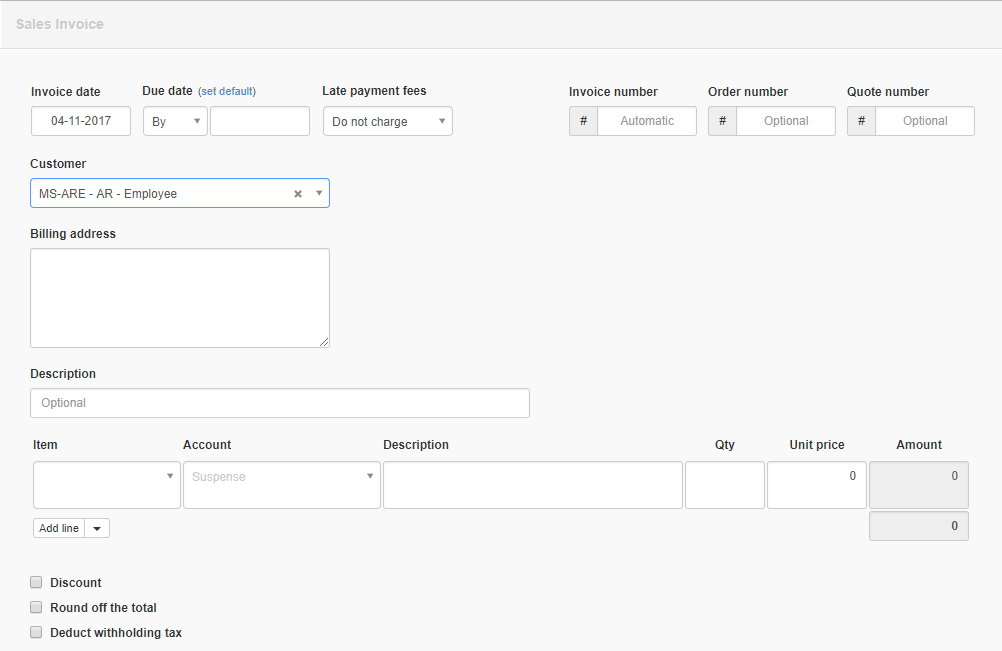Screen dimensions: 1002x651
Task: Click the Invoice date field
Action: (81, 121)
